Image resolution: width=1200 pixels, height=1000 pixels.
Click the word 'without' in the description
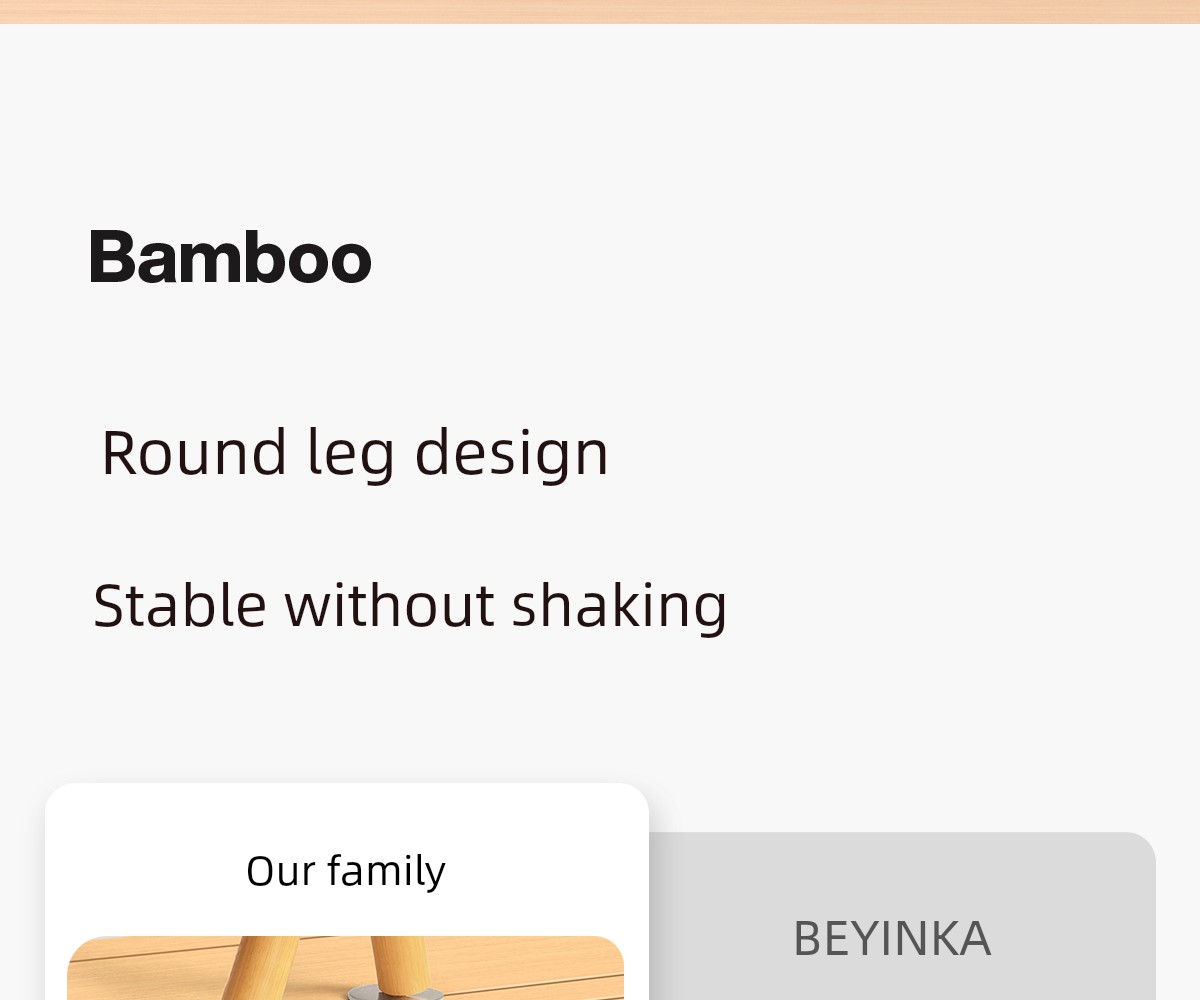tap(390, 605)
